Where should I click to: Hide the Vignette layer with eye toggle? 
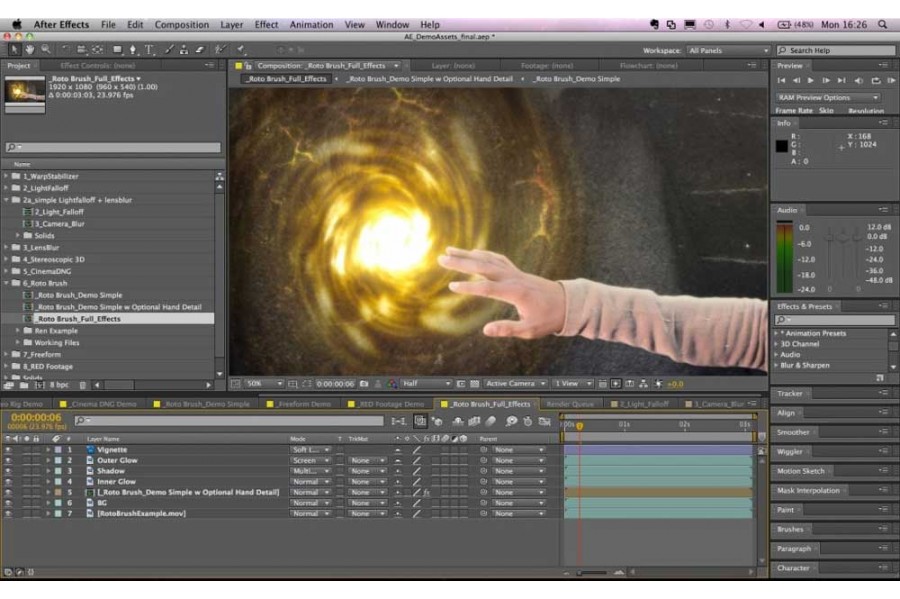tap(8, 450)
